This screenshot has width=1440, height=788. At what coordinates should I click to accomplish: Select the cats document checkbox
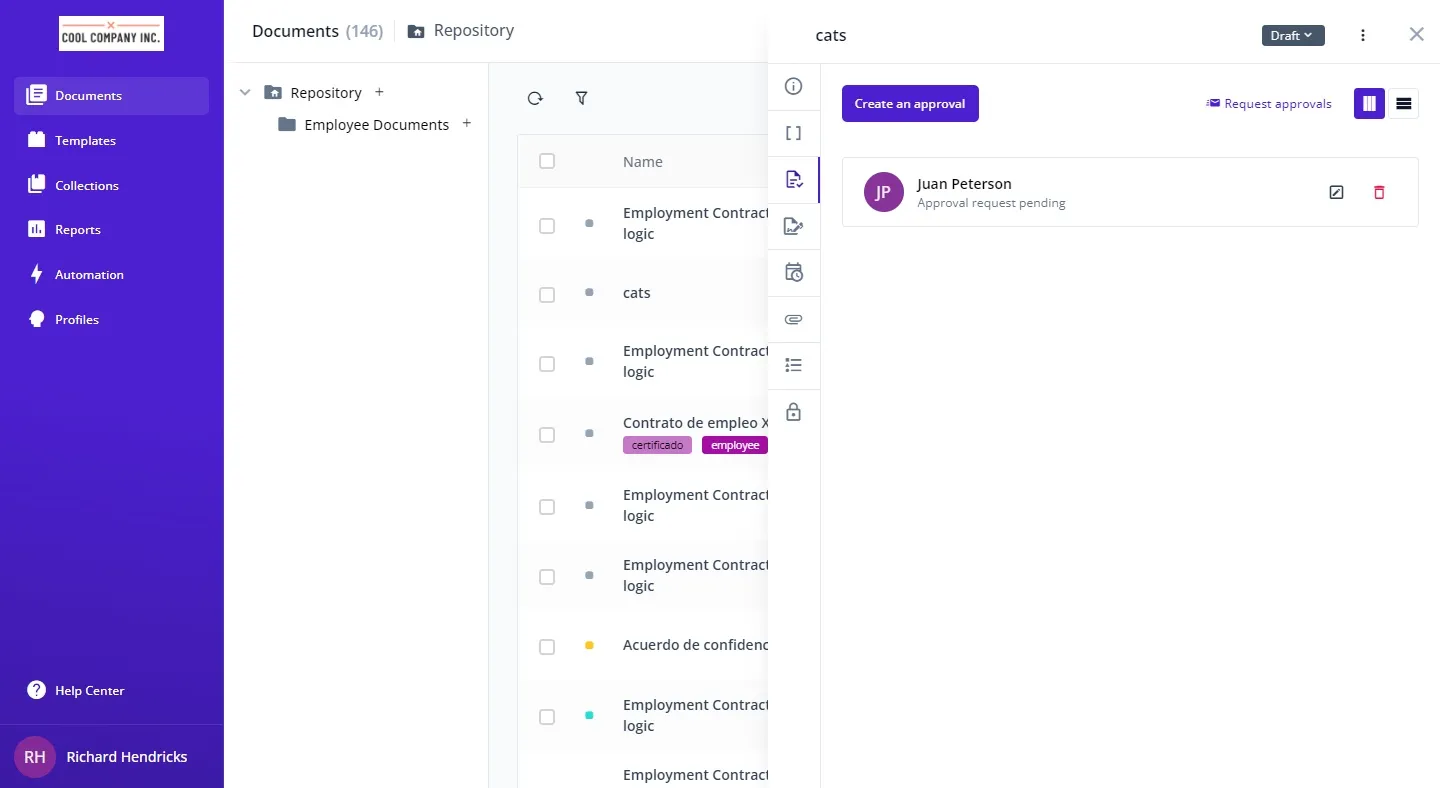(x=547, y=295)
